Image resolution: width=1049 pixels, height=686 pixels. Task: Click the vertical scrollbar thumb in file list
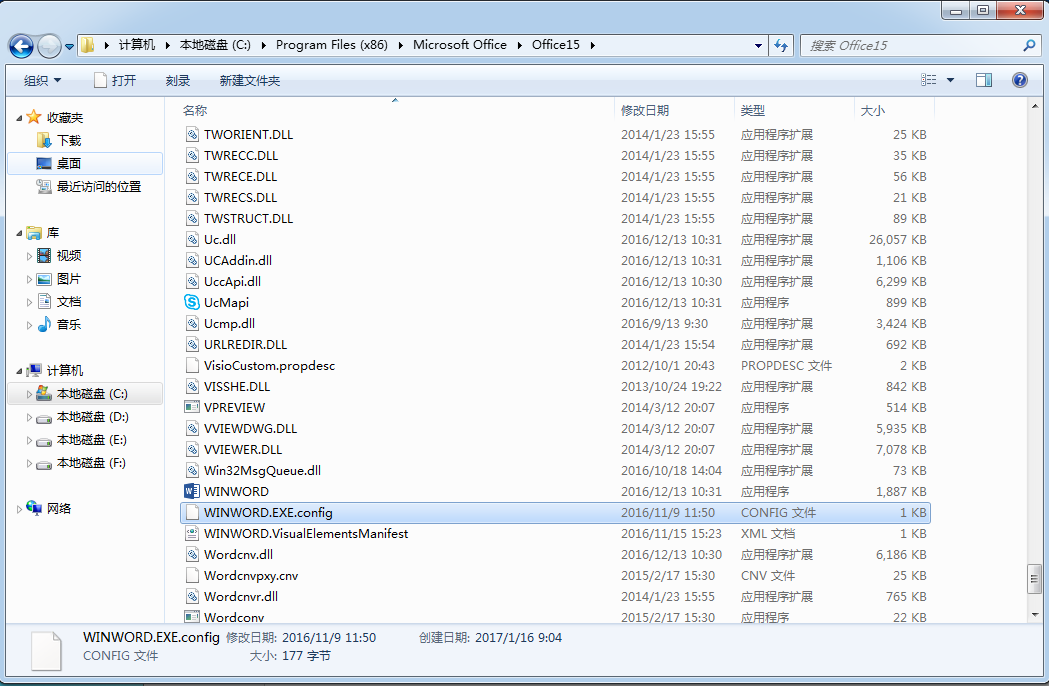[1034, 578]
